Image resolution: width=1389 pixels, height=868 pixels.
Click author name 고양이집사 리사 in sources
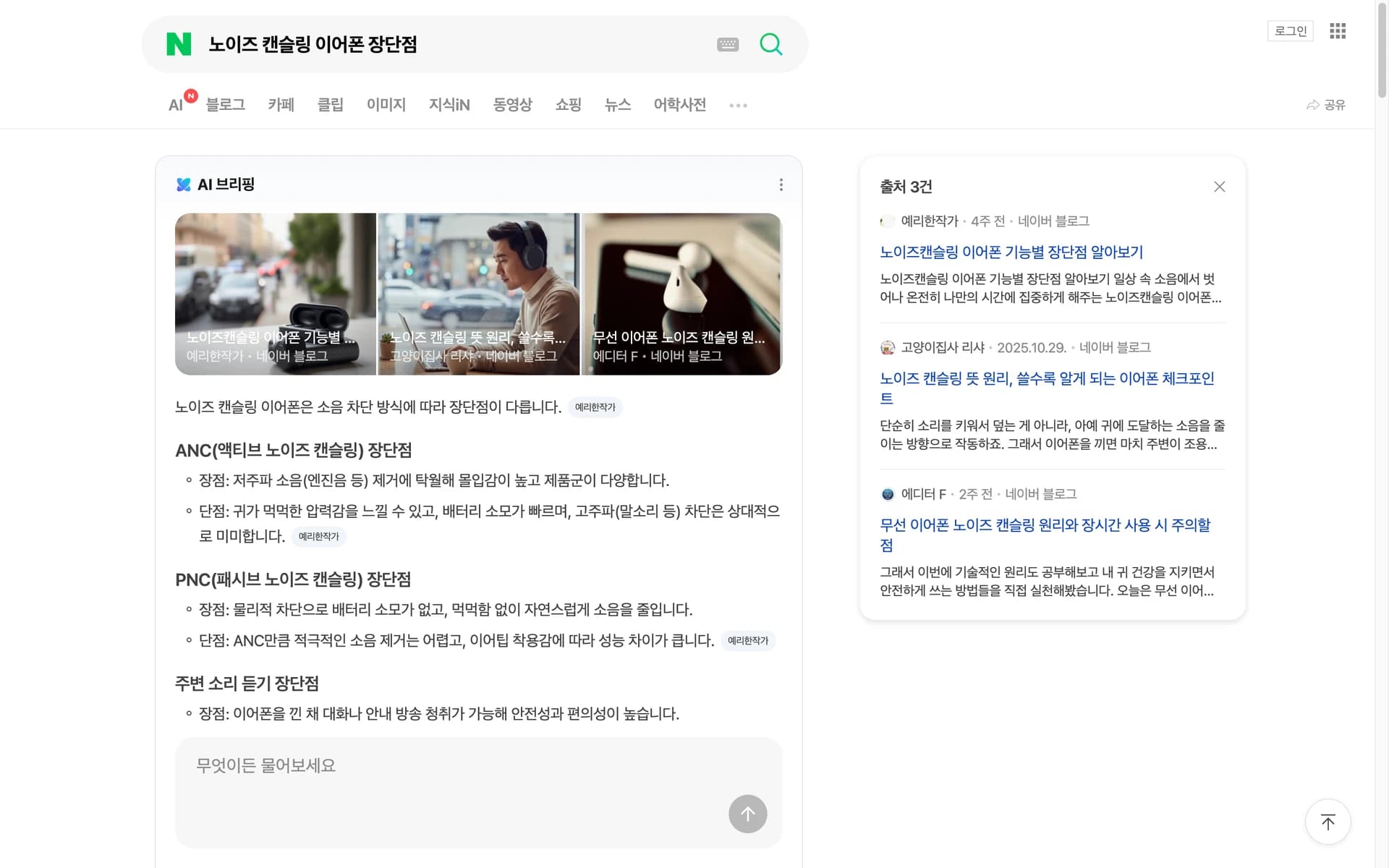pos(943,348)
